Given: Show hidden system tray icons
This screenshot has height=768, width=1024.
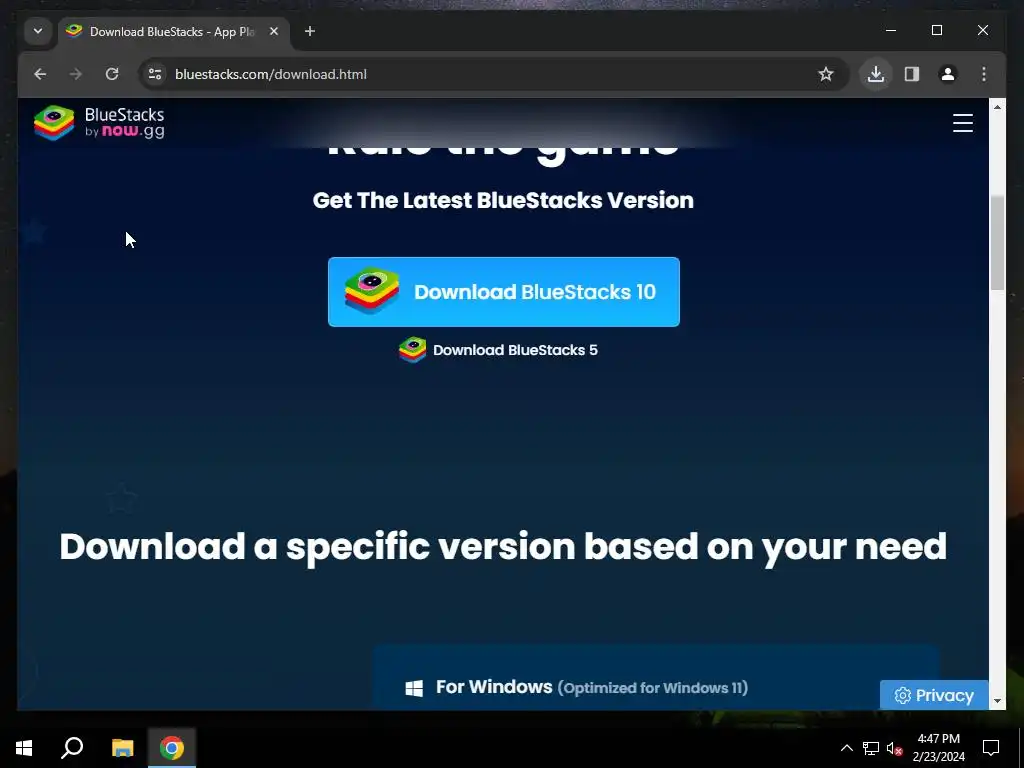Looking at the screenshot, I should click(846, 748).
